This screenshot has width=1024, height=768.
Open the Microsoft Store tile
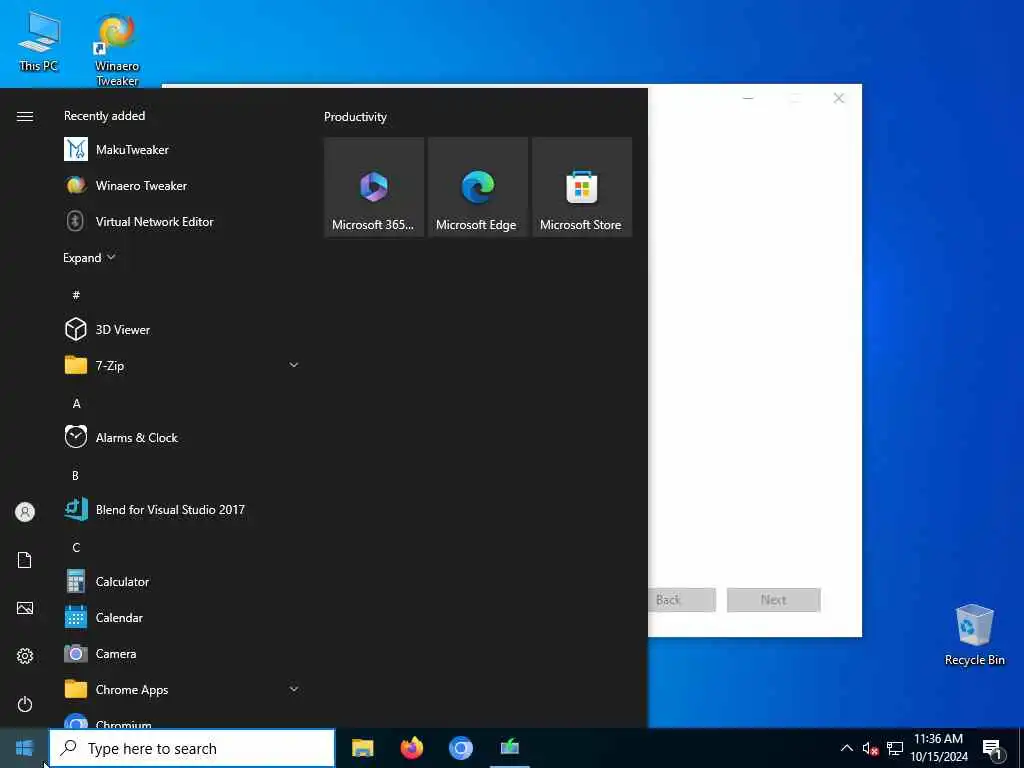pos(582,187)
